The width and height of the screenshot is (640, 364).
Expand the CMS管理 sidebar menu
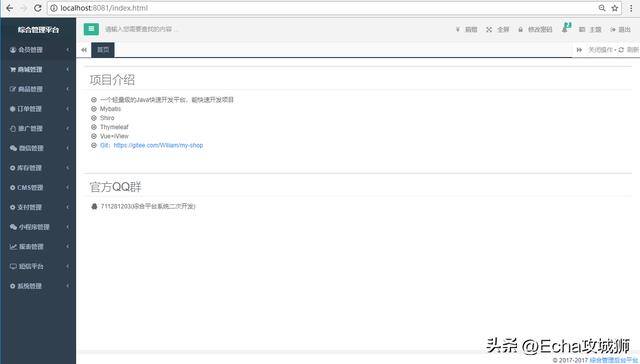click(x=38, y=187)
